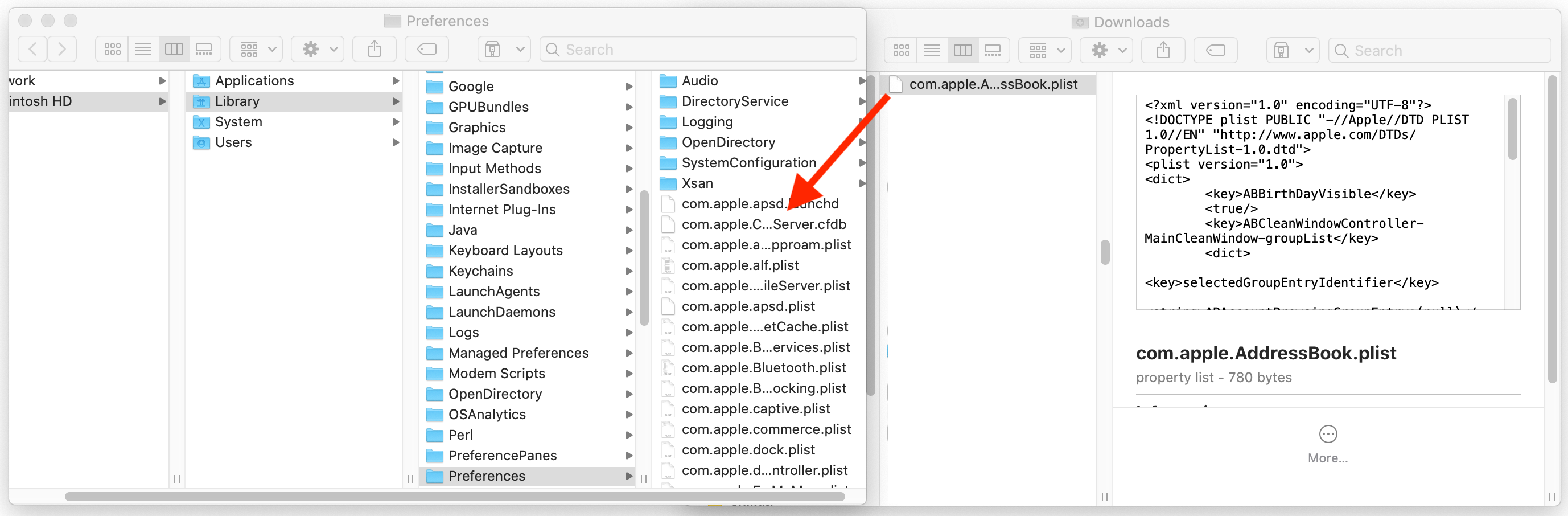
Task: Click the share icon in the Downloads toolbar
Action: 1163,50
